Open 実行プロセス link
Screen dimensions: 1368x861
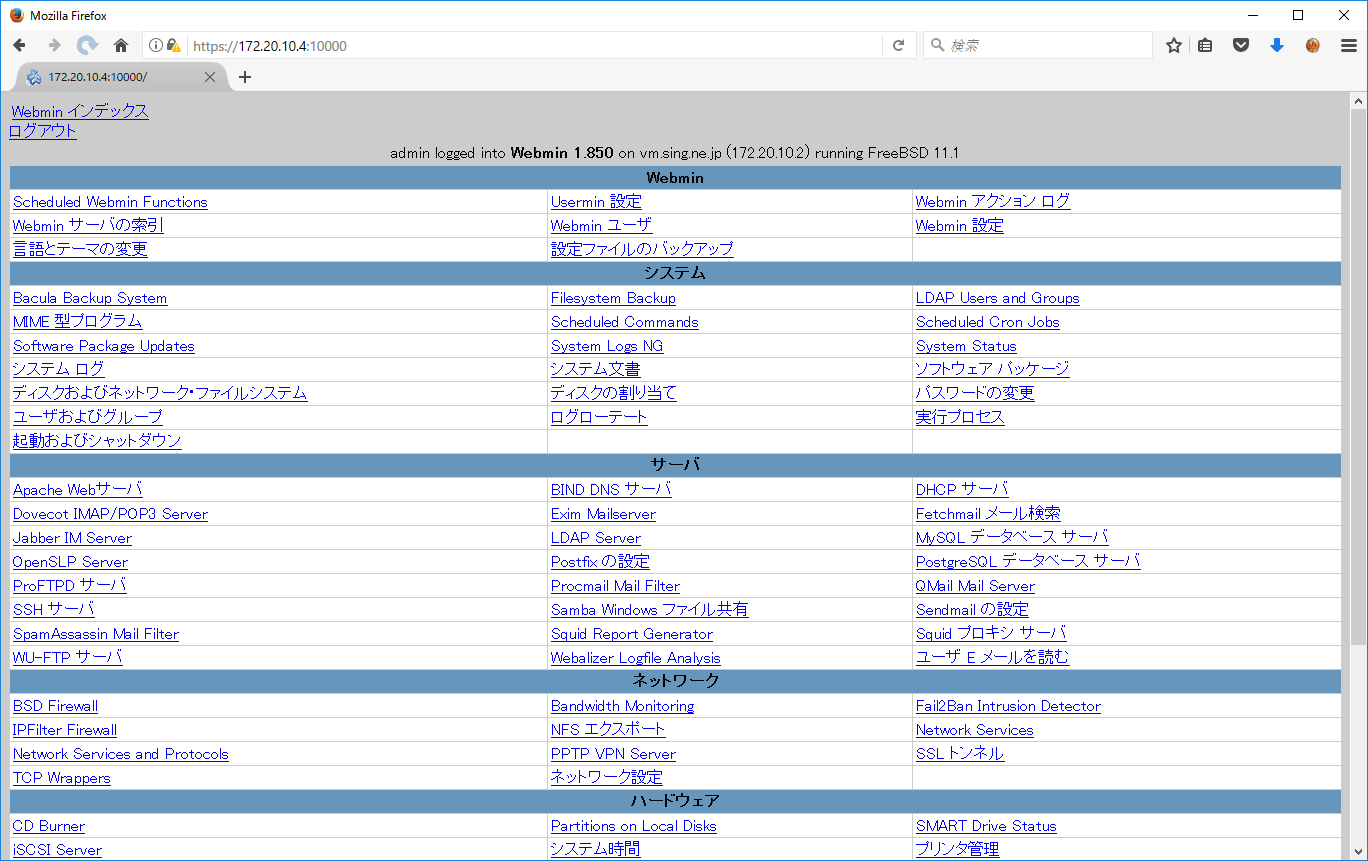point(960,417)
